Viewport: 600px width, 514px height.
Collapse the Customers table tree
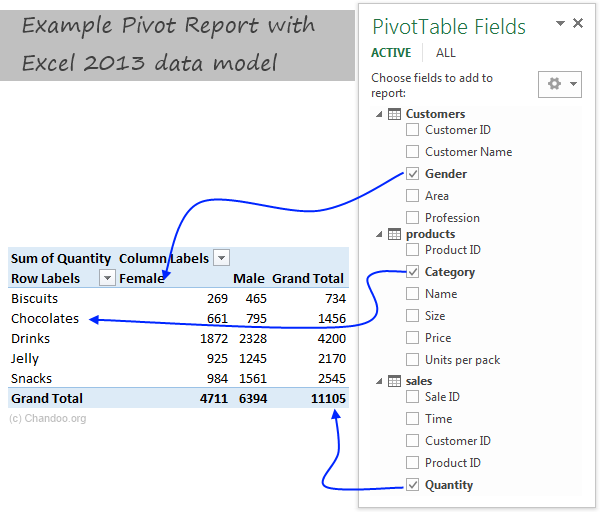point(379,114)
